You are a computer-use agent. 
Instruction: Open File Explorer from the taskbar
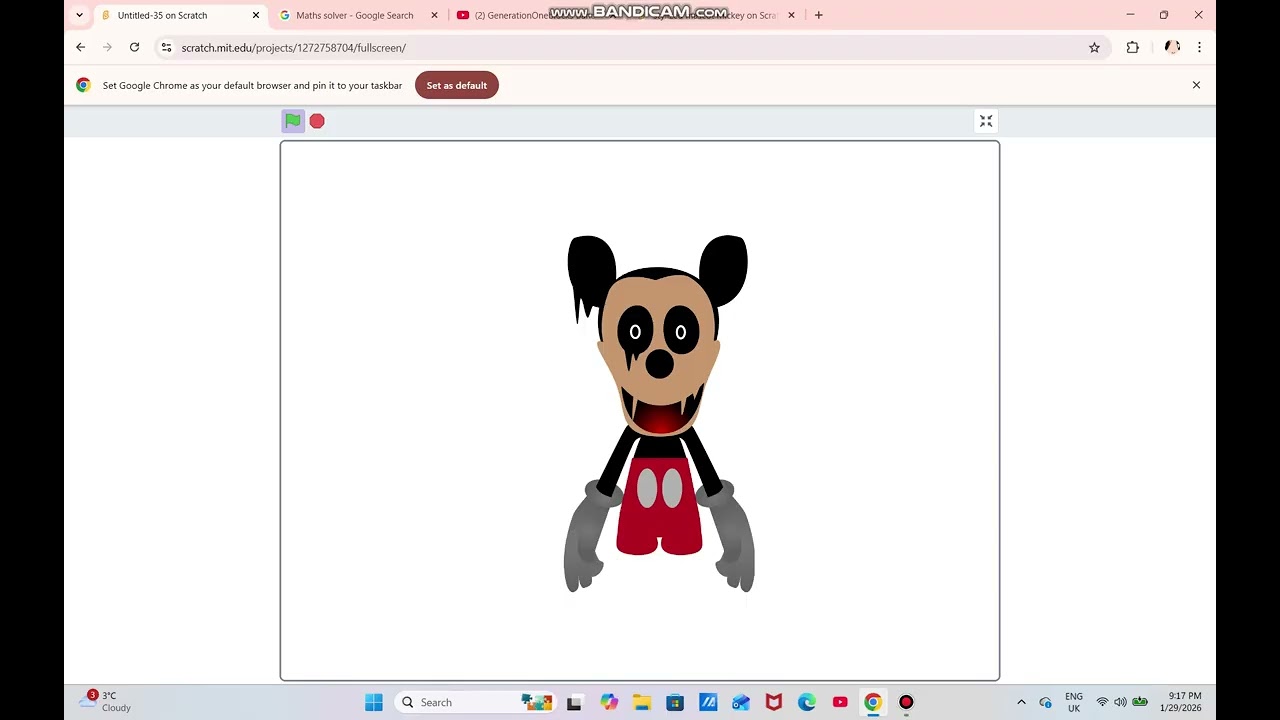tap(642, 702)
